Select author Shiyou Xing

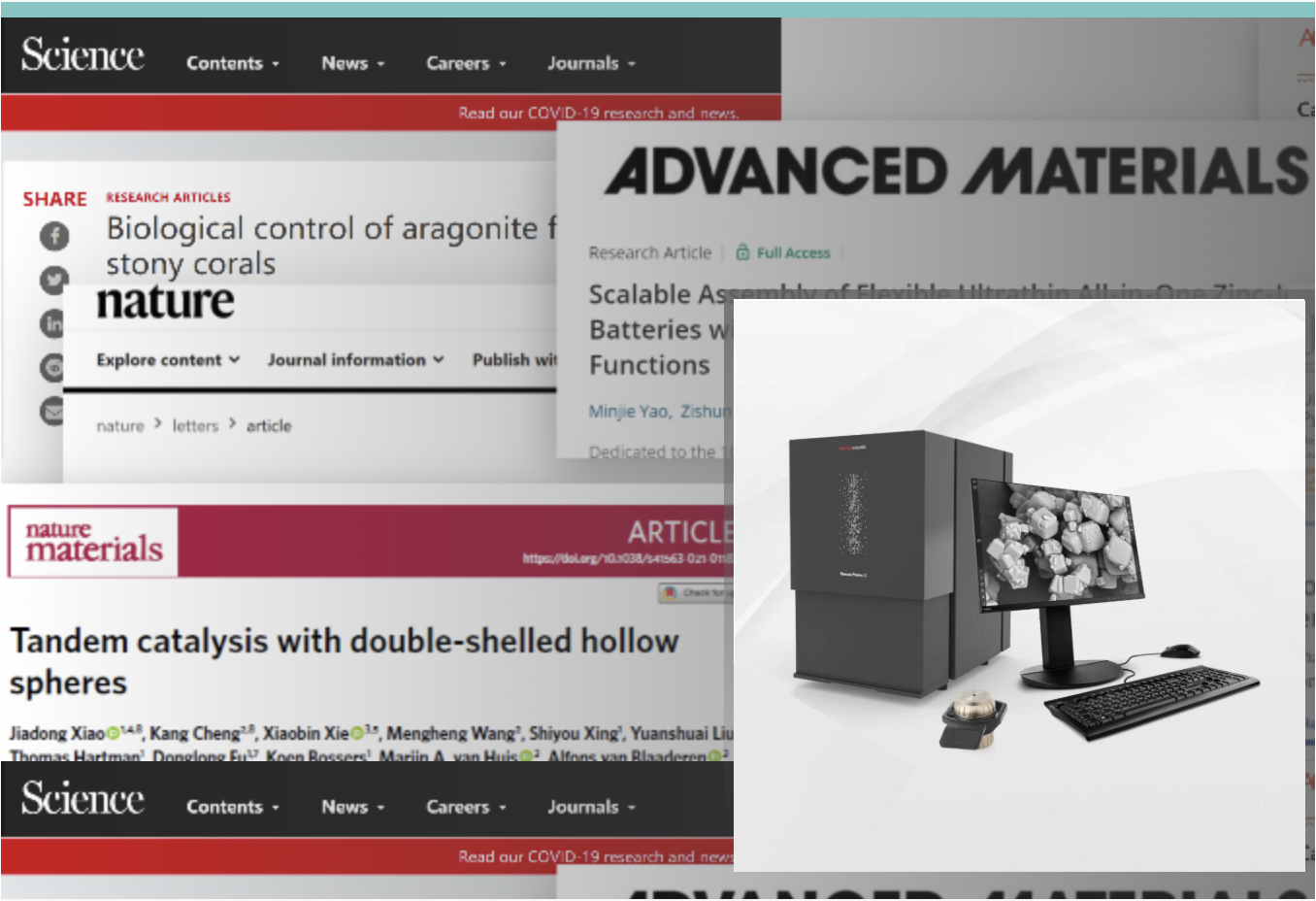[573, 733]
